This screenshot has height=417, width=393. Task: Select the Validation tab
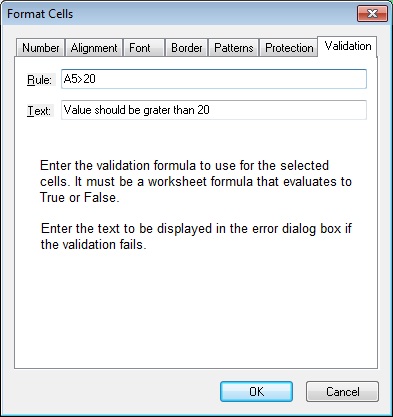tap(347, 46)
